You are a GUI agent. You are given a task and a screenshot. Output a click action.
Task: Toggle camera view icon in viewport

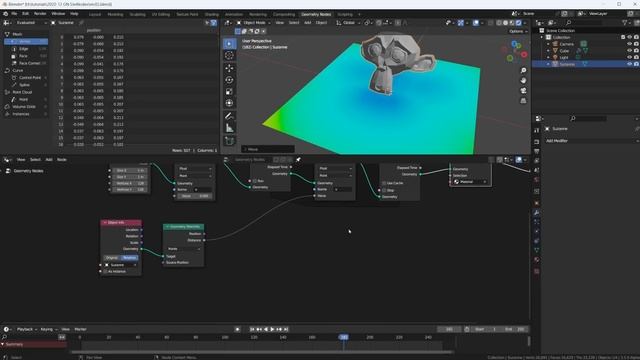coord(523,90)
